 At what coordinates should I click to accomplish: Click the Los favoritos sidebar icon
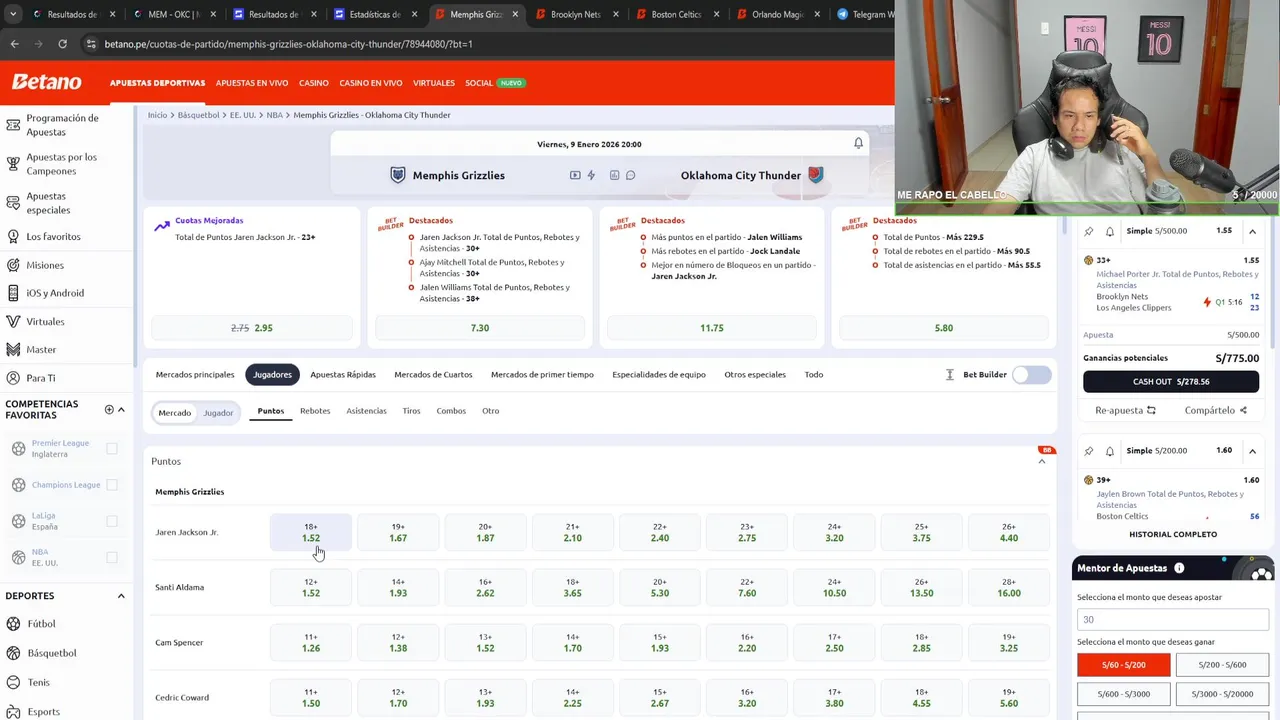pyautogui.click(x=13, y=237)
